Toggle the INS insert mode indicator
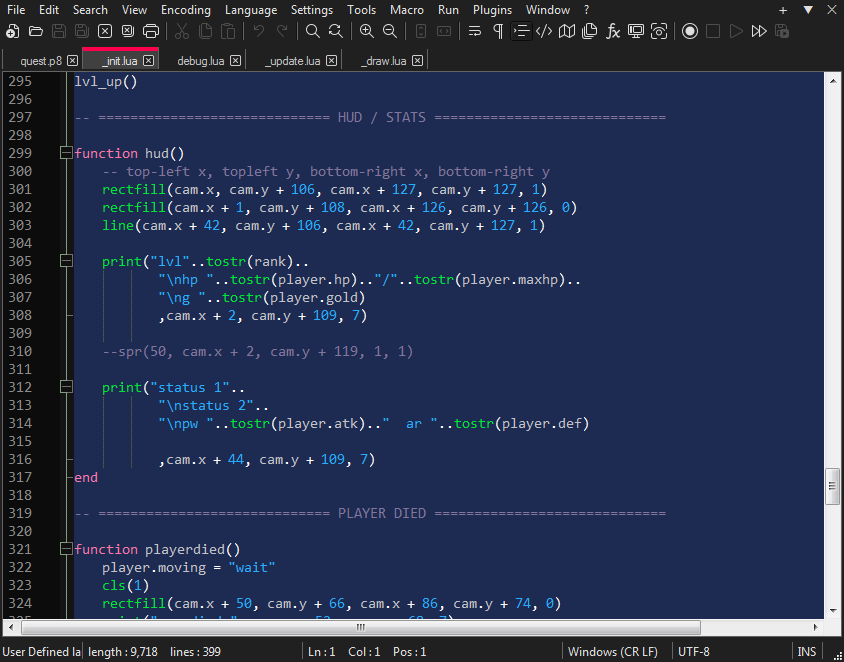The width and height of the screenshot is (844, 662). pyautogui.click(x=806, y=652)
